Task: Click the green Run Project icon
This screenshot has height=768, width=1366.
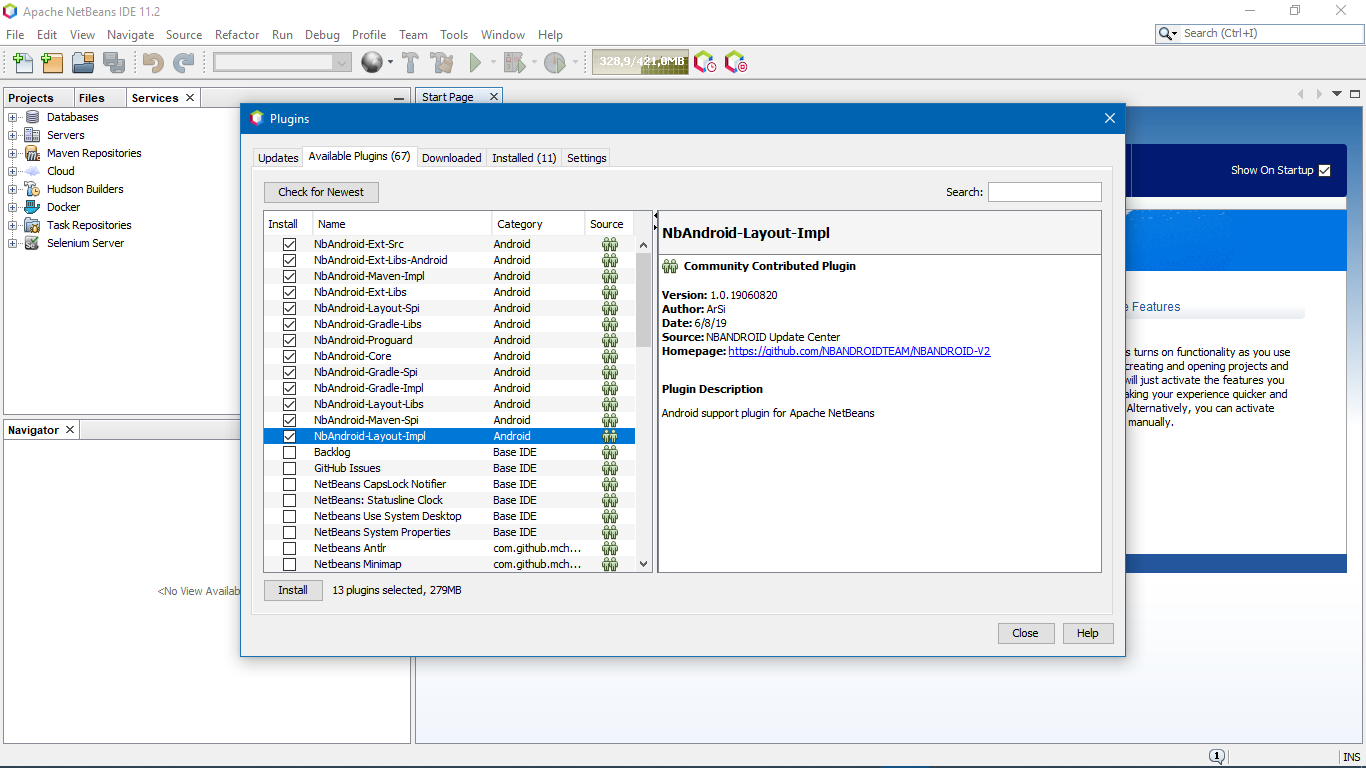Action: coord(476,63)
